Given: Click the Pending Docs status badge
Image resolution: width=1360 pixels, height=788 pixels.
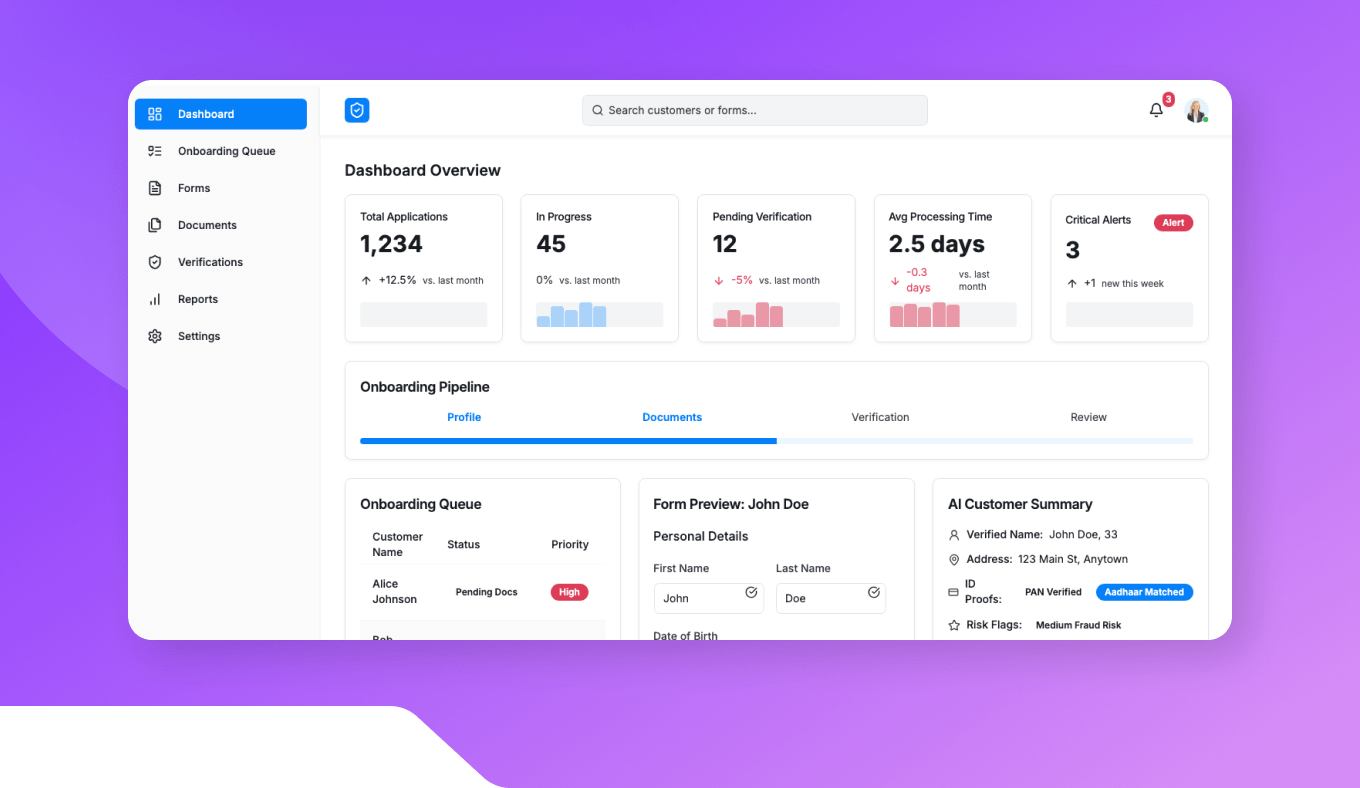Looking at the screenshot, I should point(487,592).
